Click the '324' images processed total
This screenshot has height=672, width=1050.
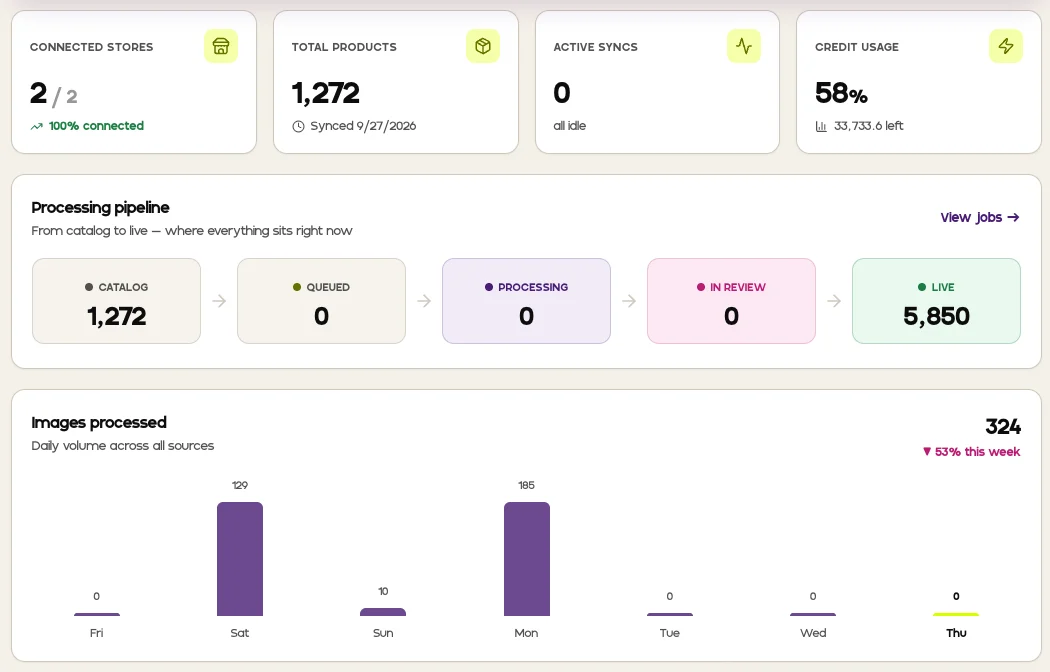(1003, 426)
